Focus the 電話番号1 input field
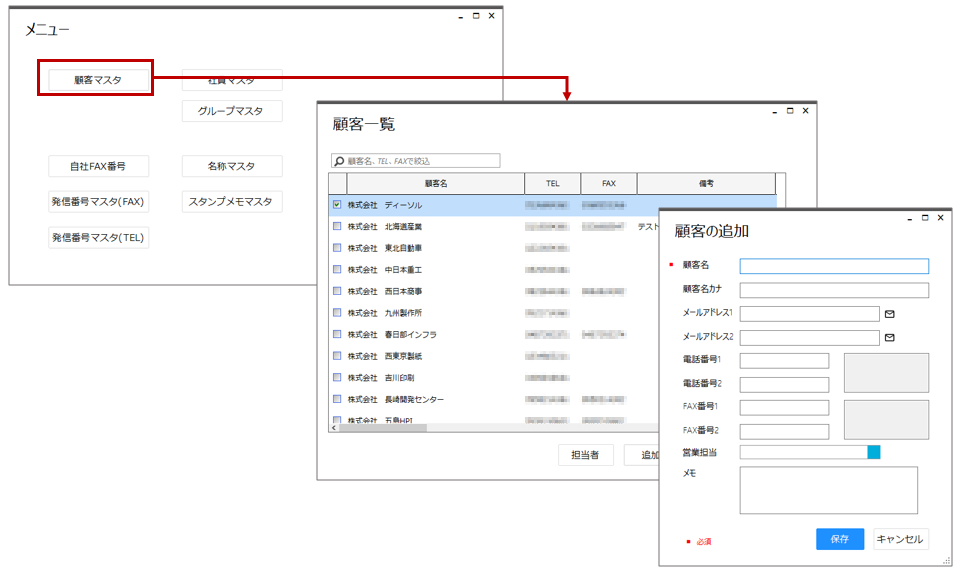The height and width of the screenshot is (574, 960). click(x=784, y=360)
